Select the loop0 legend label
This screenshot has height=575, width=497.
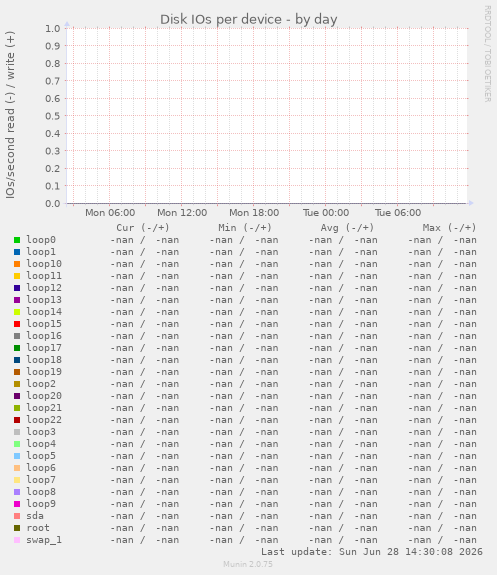pos(41,240)
